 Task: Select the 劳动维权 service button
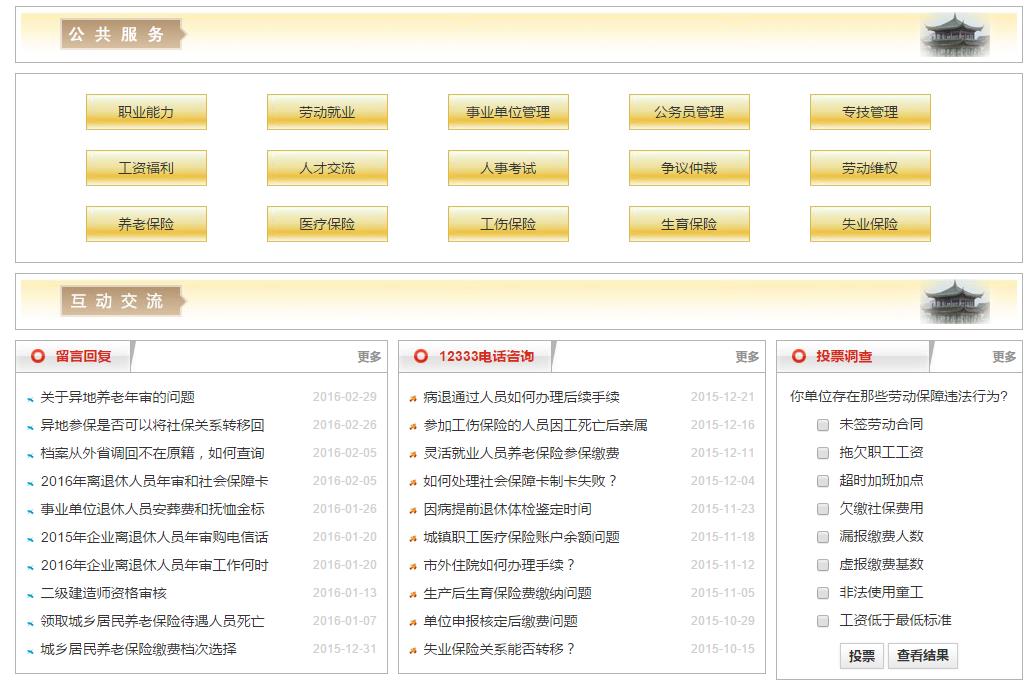pos(870,168)
